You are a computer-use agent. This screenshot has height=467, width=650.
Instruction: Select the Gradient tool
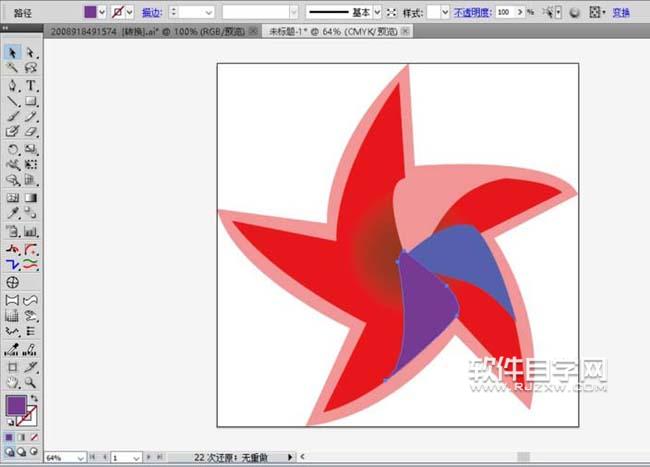coord(30,198)
